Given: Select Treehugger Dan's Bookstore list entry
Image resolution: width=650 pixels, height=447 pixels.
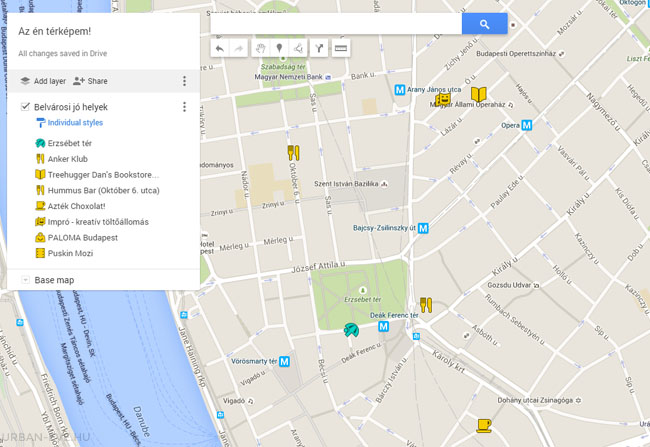Looking at the screenshot, I should (103, 175).
